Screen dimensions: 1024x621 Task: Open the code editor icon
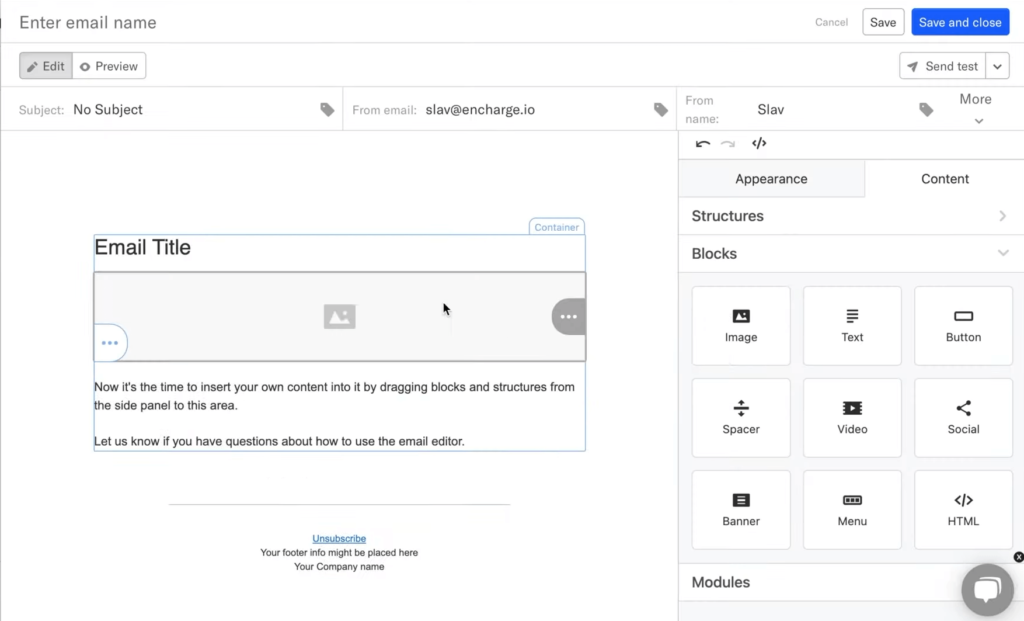[x=759, y=144]
